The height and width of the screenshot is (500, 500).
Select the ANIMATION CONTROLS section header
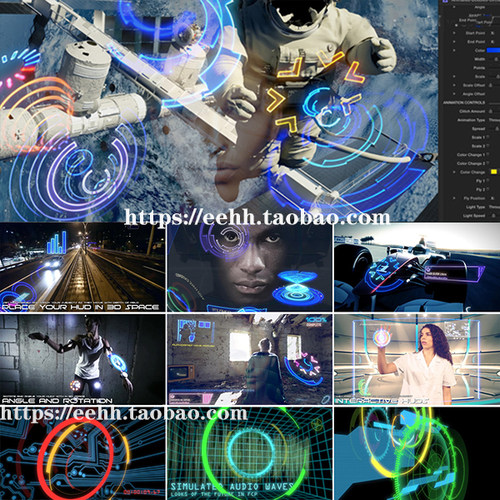[464, 102]
